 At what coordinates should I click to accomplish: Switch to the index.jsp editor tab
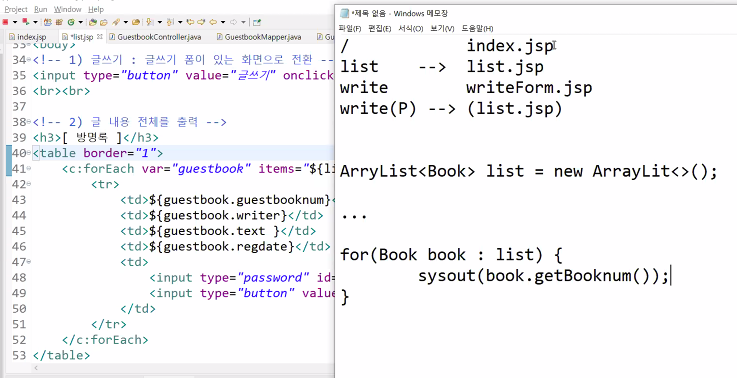[x=28, y=37]
